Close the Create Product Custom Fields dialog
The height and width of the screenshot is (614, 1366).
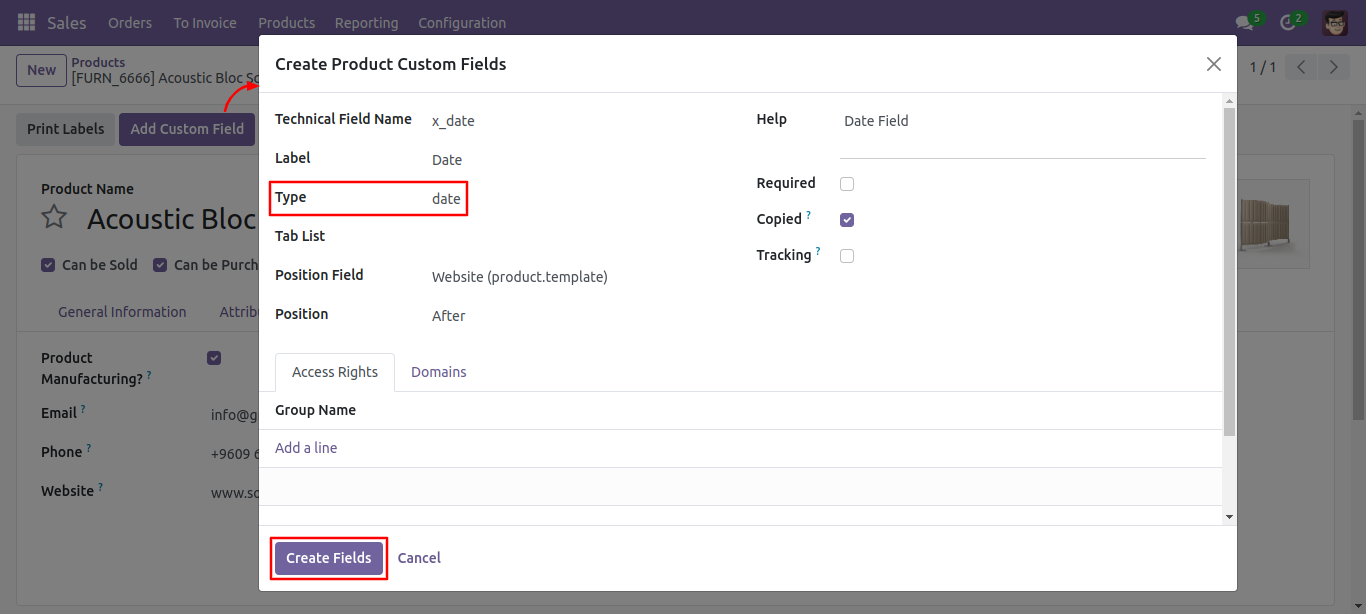1214,64
